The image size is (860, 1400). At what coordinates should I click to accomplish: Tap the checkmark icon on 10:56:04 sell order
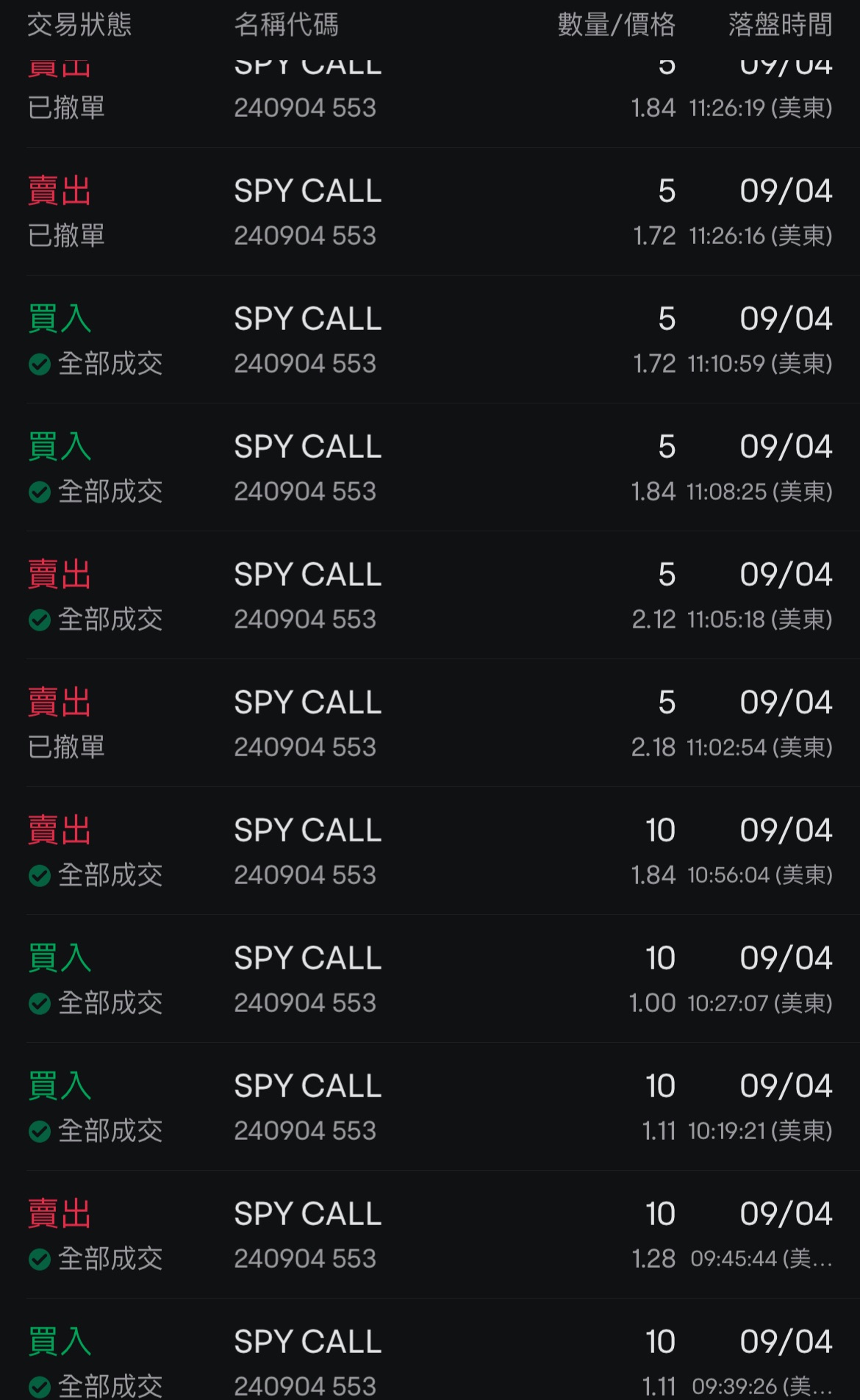[40, 875]
